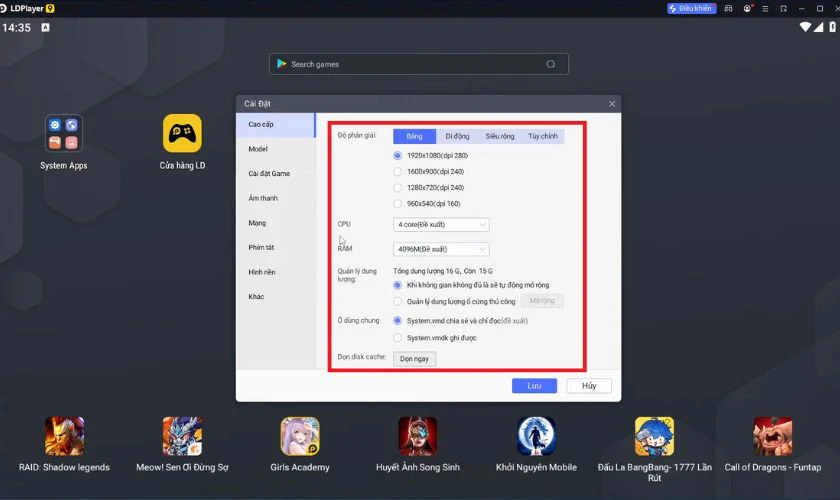
Task: Click the Google Play icon in search bar
Action: tap(281, 64)
